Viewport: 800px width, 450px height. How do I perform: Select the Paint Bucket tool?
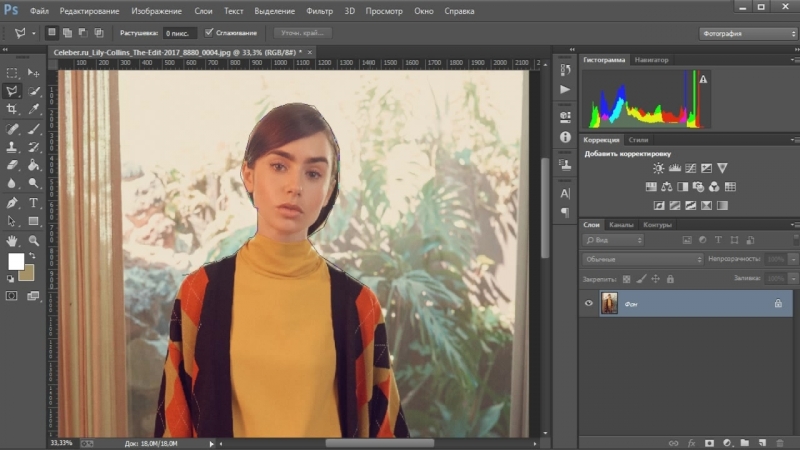[x=34, y=165]
